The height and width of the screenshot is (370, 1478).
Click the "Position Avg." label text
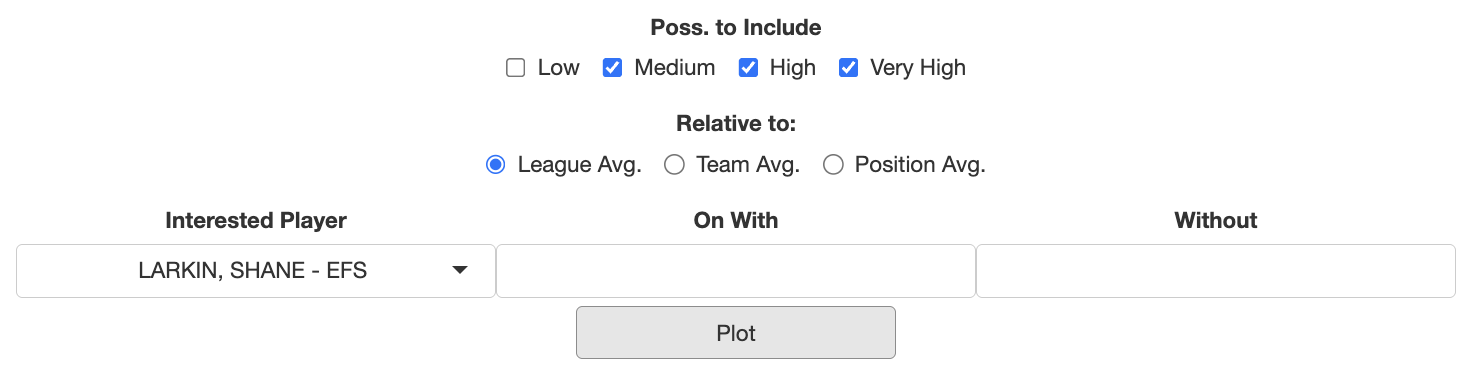coord(920,165)
